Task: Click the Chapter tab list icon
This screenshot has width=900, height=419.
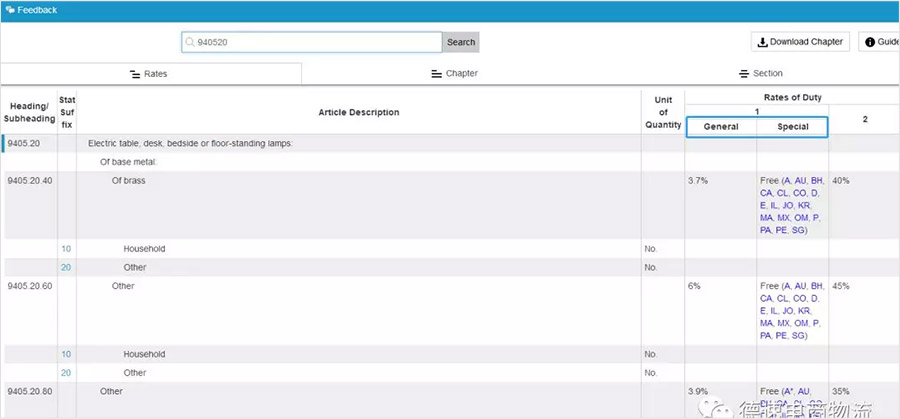Action: [436, 74]
